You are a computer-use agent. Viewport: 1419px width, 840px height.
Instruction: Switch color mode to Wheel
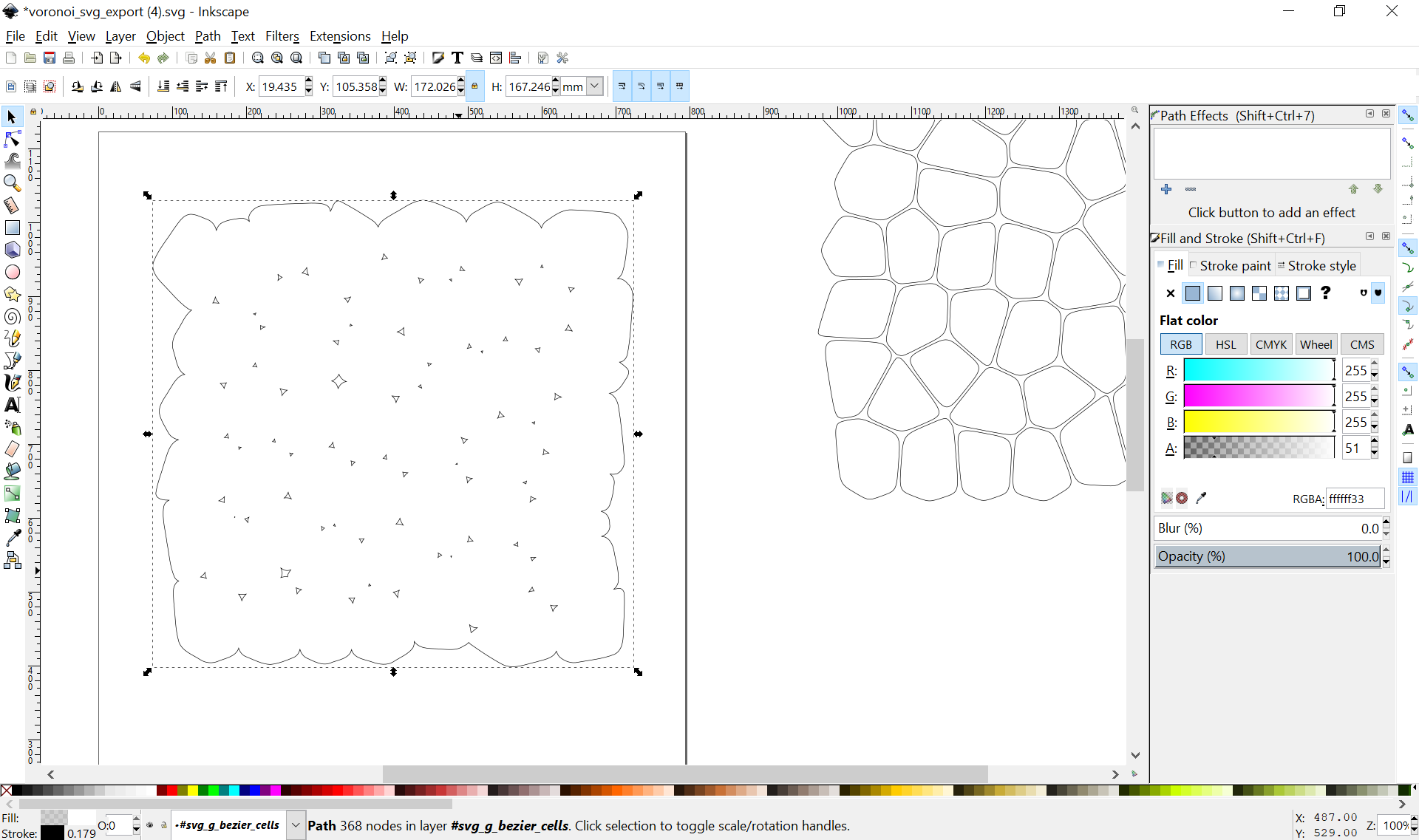coord(1316,344)
